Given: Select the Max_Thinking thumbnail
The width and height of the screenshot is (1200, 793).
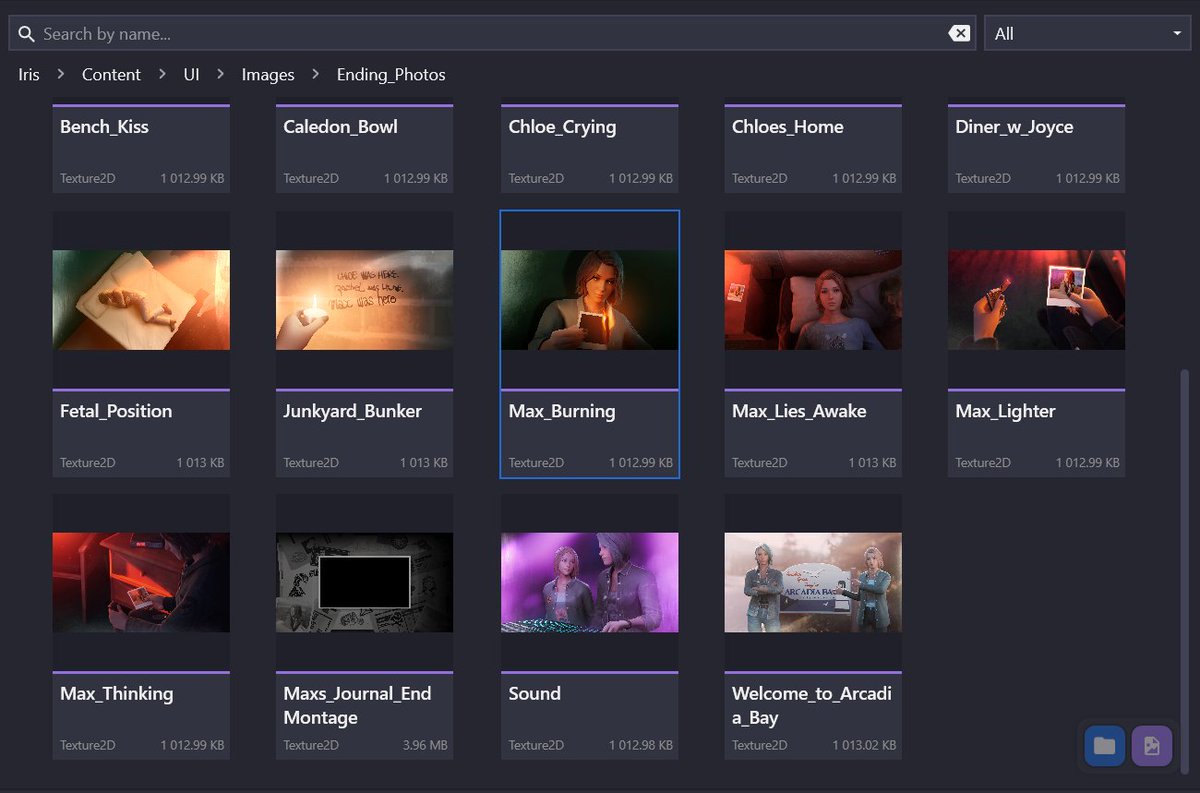Looking at the screenshot, I should (x=141, y=582).
